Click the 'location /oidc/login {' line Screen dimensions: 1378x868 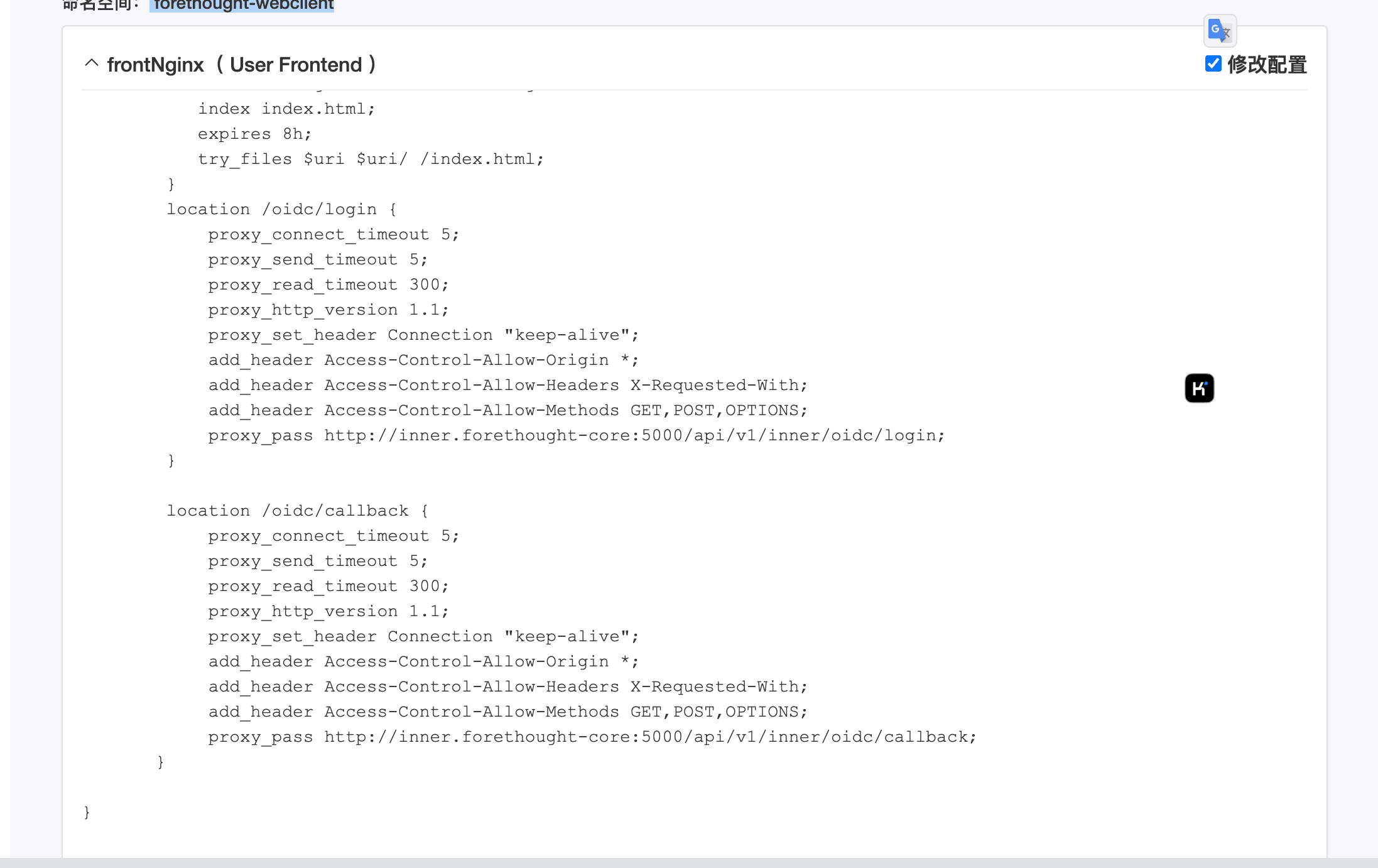281,209
